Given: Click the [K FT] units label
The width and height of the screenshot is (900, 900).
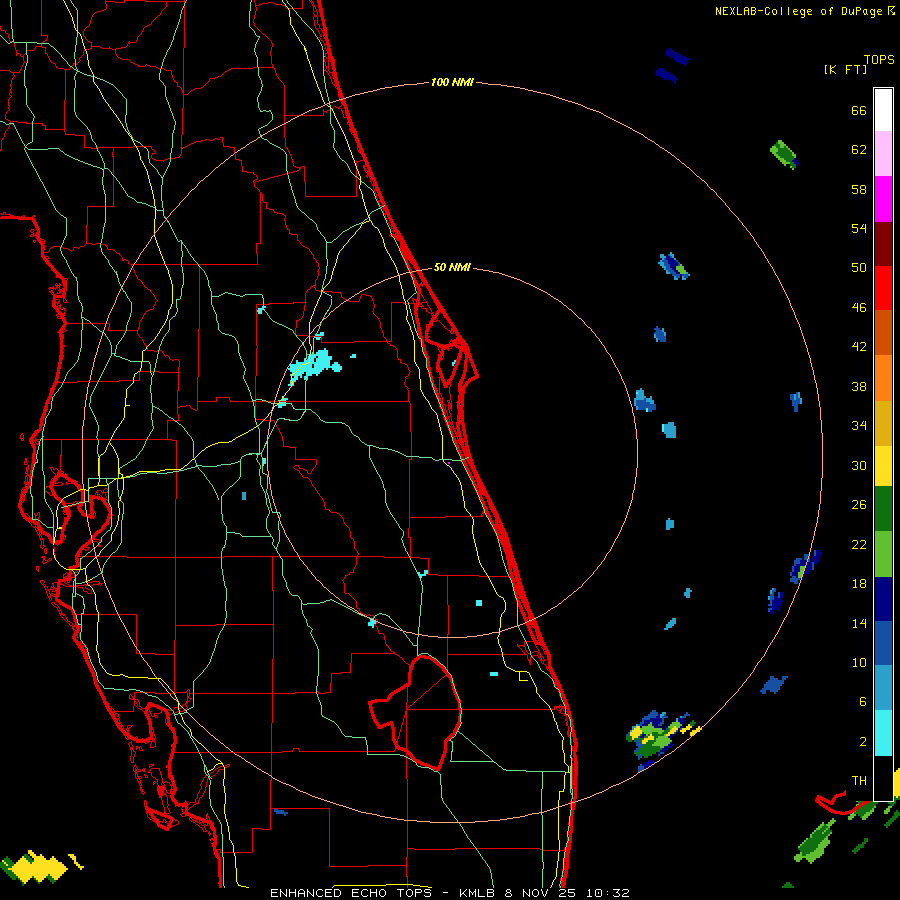Looking at the screenshot, I should tap(845, 69).
